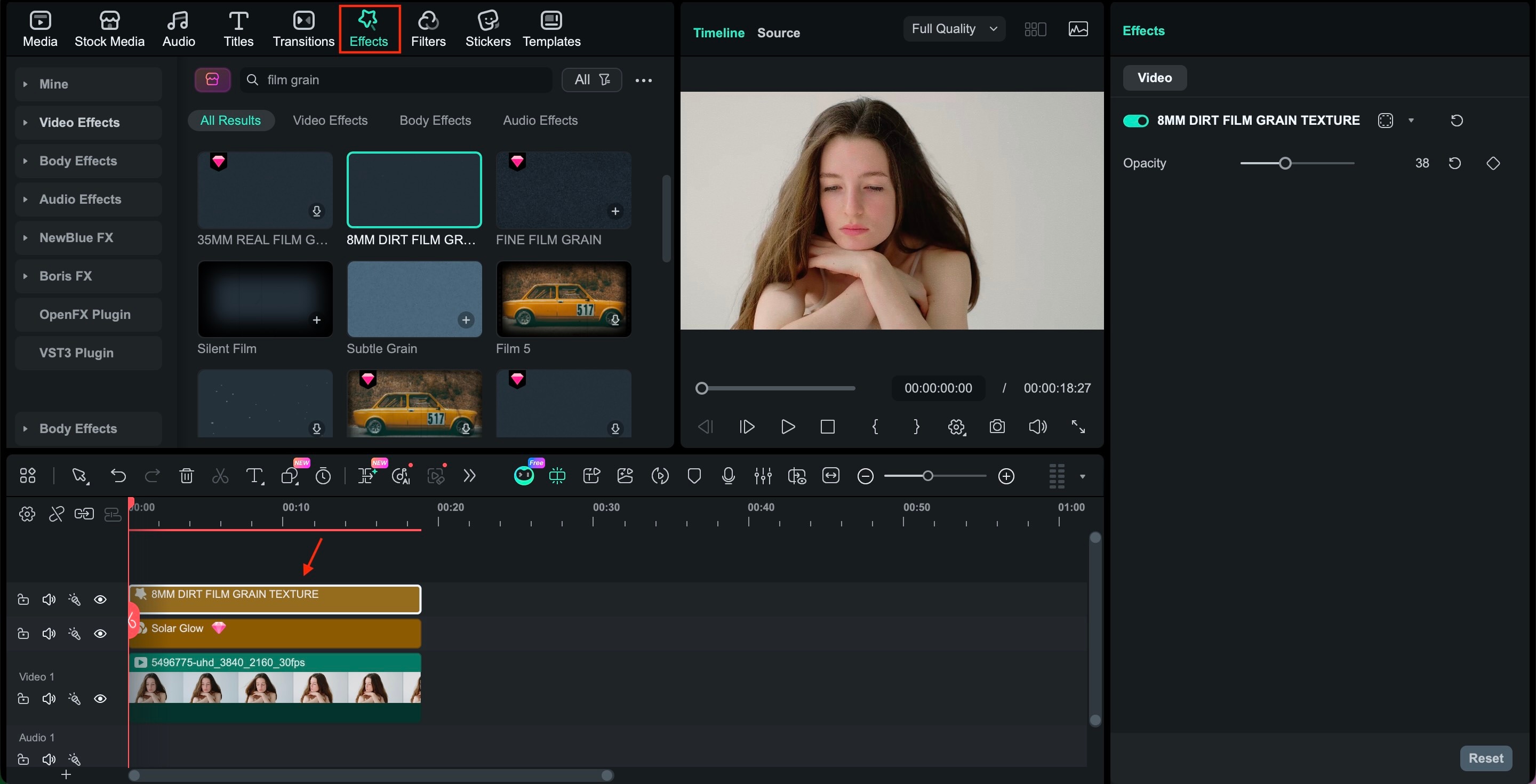Click the undo icon
1536x784 pixels.
click(x=118, y=475)
